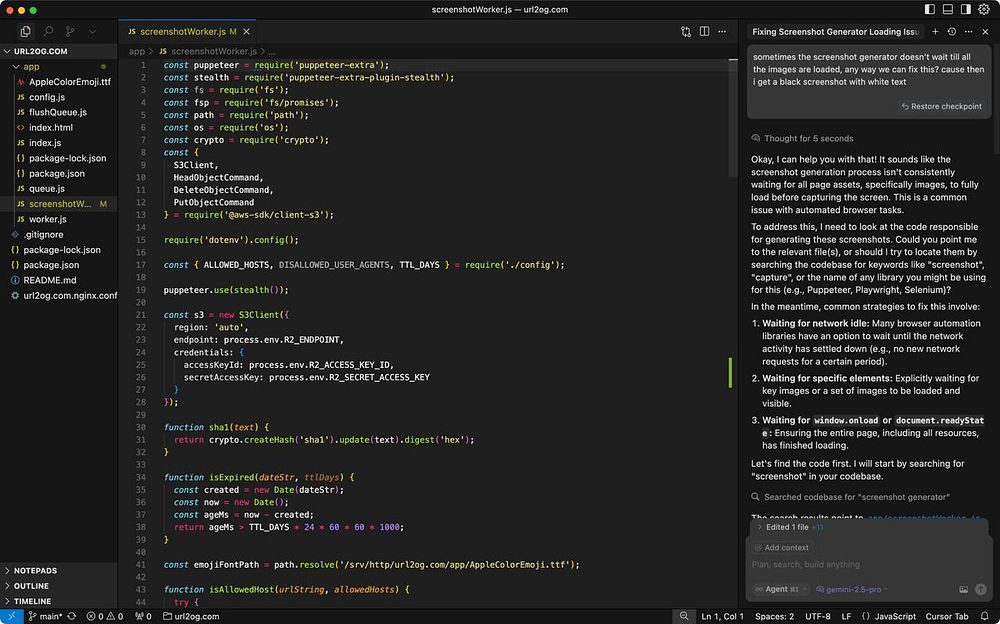Viewport: 1000px width, 624px height.
Task: Open the Source Control view icon
Action: (70, 32)
